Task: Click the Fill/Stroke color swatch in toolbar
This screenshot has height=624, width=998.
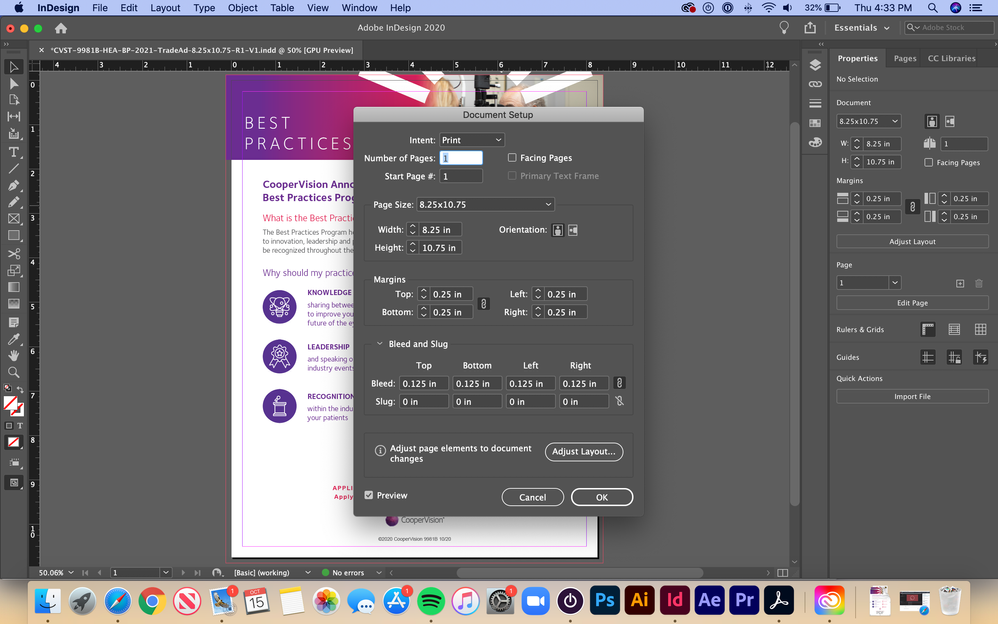Action: [x=13, y=406]
